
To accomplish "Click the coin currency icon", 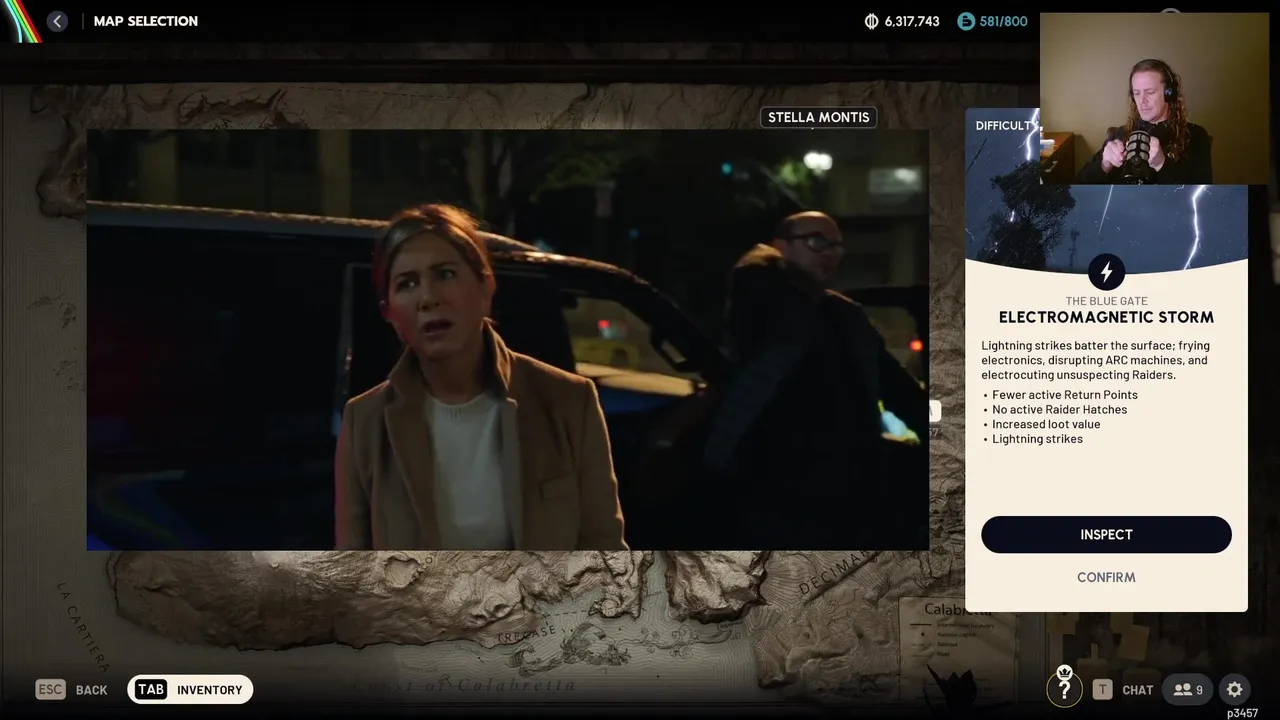I will tap(871, 21).
